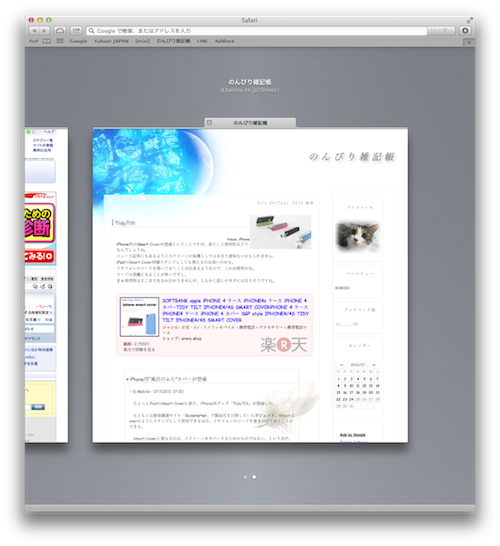Open the のんびり雑記帳 bookmark in bookmarks bar
Viewport: 500px width, 546px height.
click(x=173, y=41)
